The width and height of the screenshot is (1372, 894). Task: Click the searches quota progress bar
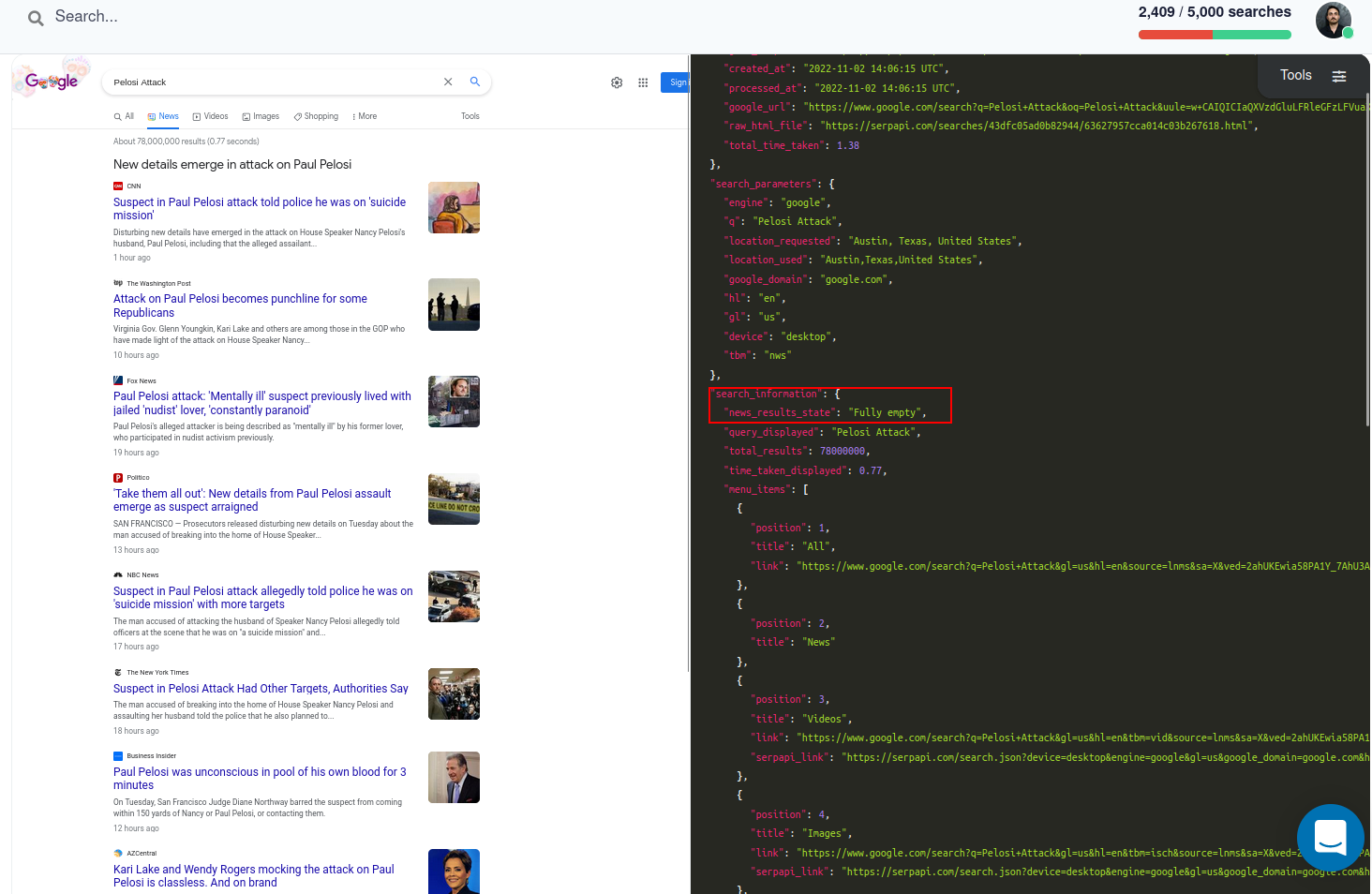click(1215, 33)
